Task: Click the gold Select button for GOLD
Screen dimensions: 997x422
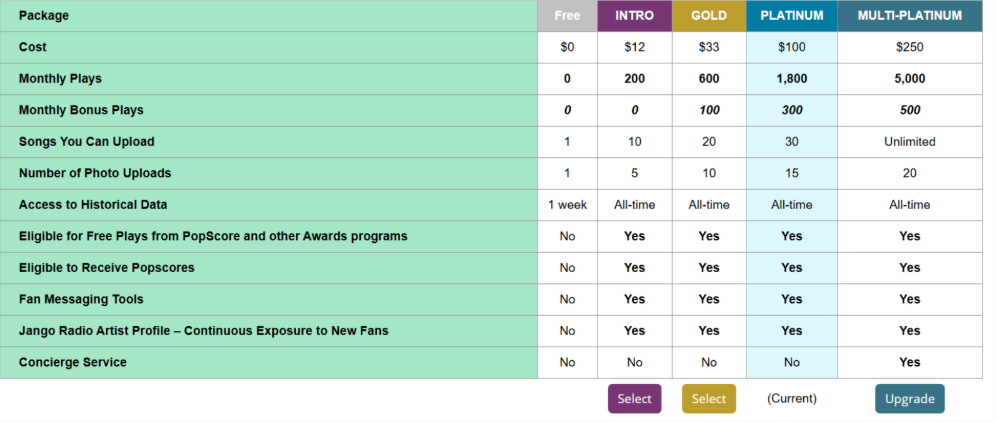Action: [x=709, y=399]
